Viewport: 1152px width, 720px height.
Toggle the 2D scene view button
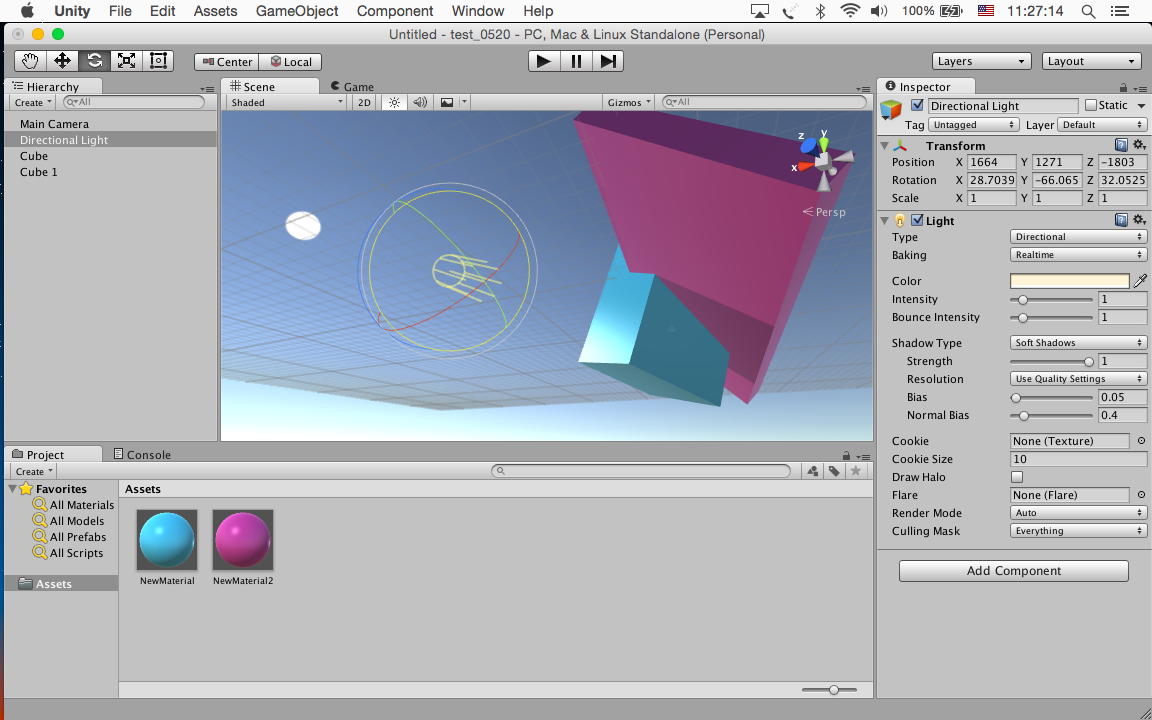click(x=364, y=102)
